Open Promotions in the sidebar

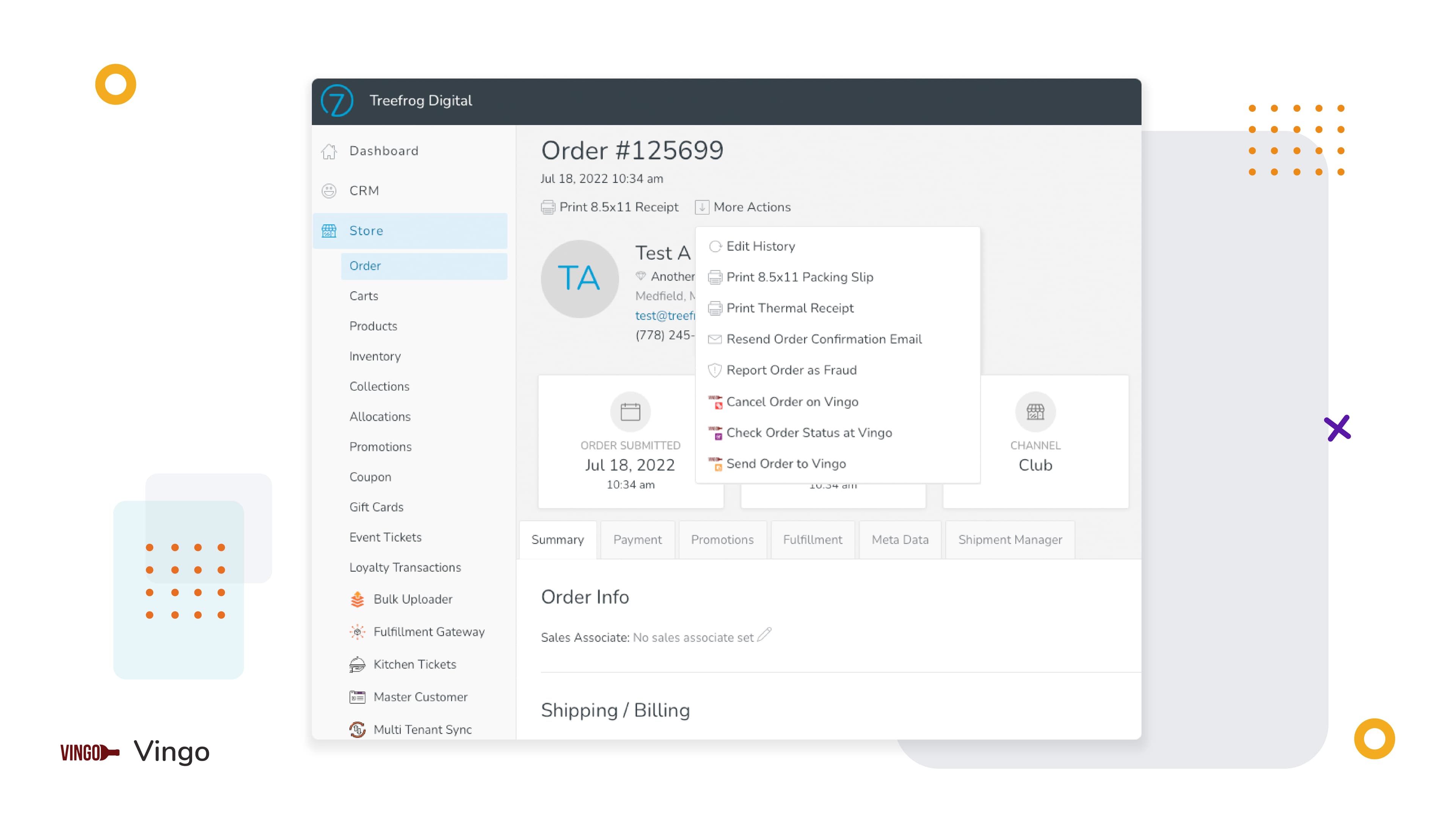[380, 447]
